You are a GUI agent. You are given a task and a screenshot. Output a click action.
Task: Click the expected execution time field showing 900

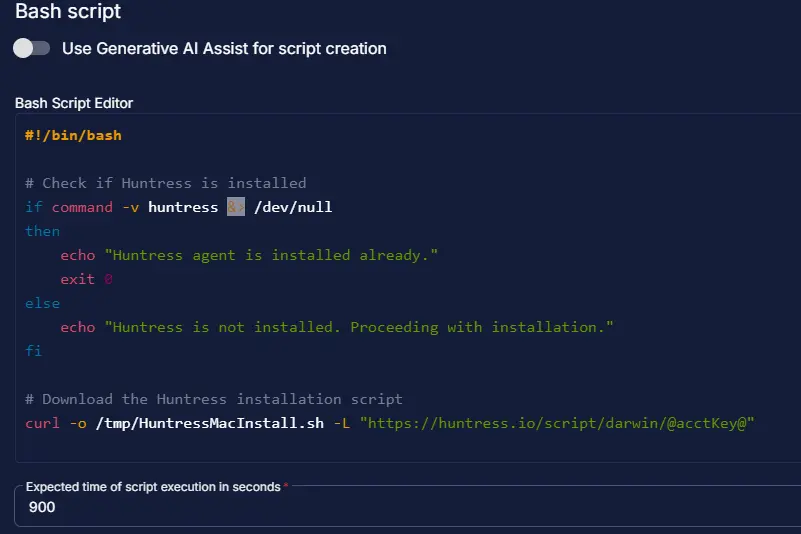point(409,507)
